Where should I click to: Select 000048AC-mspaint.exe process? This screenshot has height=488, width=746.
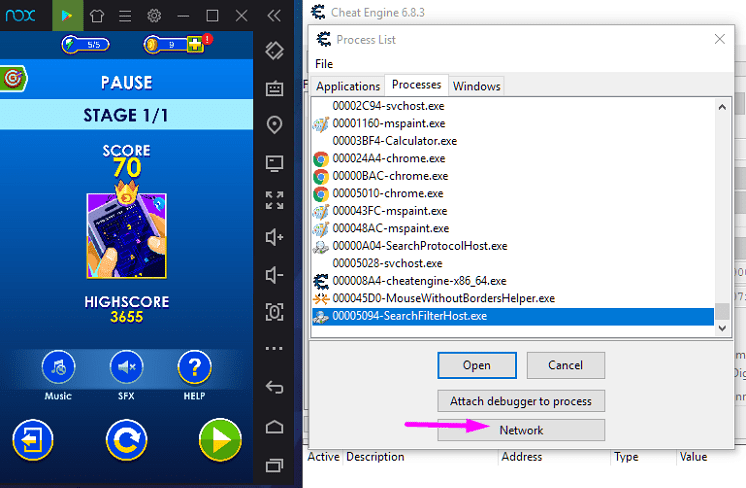coord(513,228)
